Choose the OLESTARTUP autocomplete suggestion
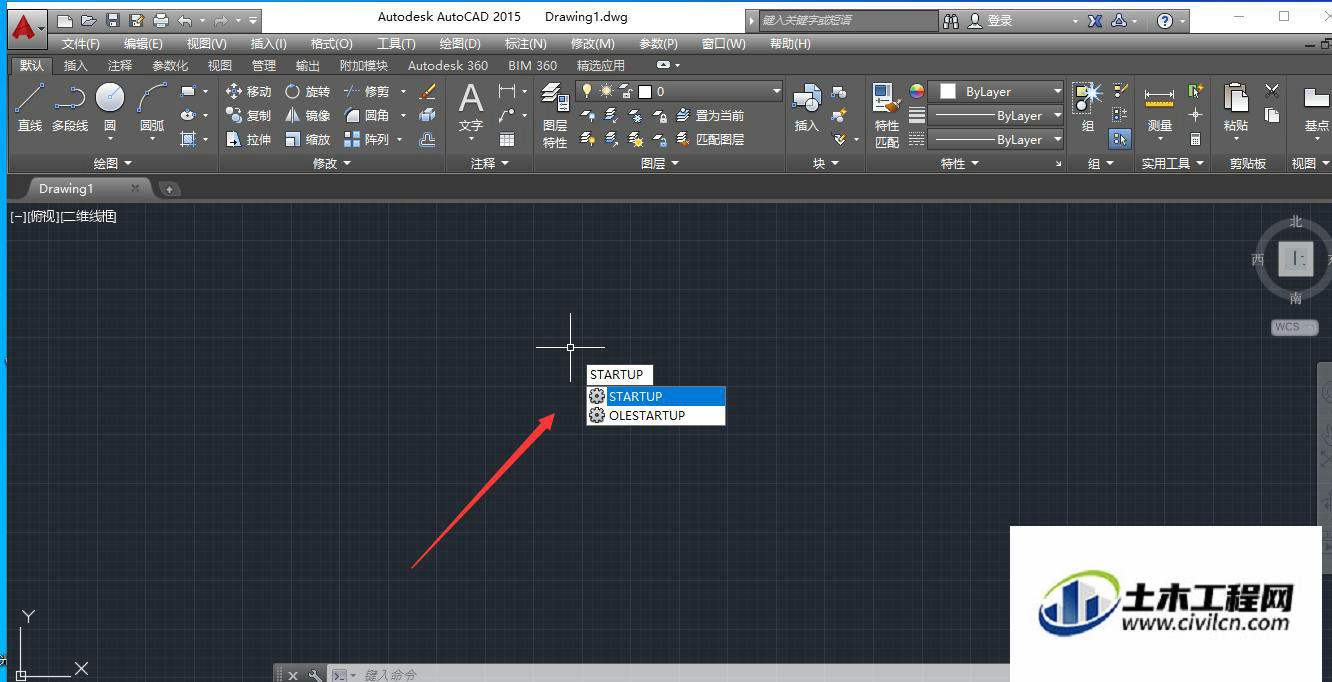This screenshot has width=1332, height=682. click(656, 415)
